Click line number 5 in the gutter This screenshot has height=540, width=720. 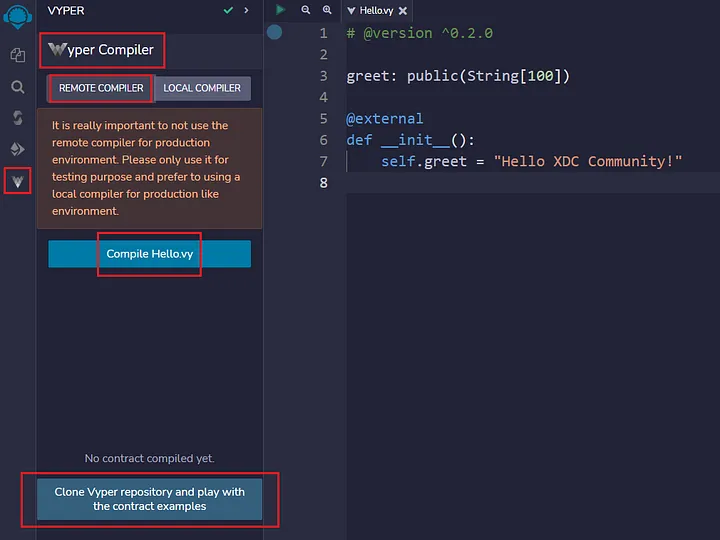pyautogui.click(x=322, y=118)
